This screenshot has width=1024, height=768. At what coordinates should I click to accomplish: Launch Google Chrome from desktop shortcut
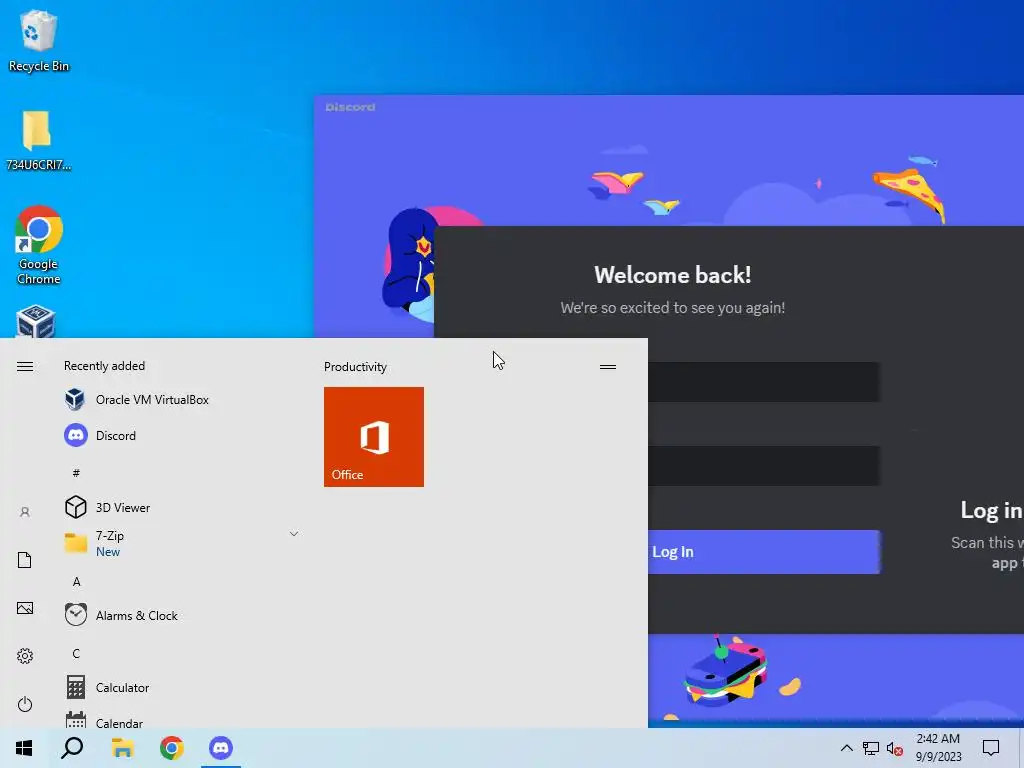39,245
